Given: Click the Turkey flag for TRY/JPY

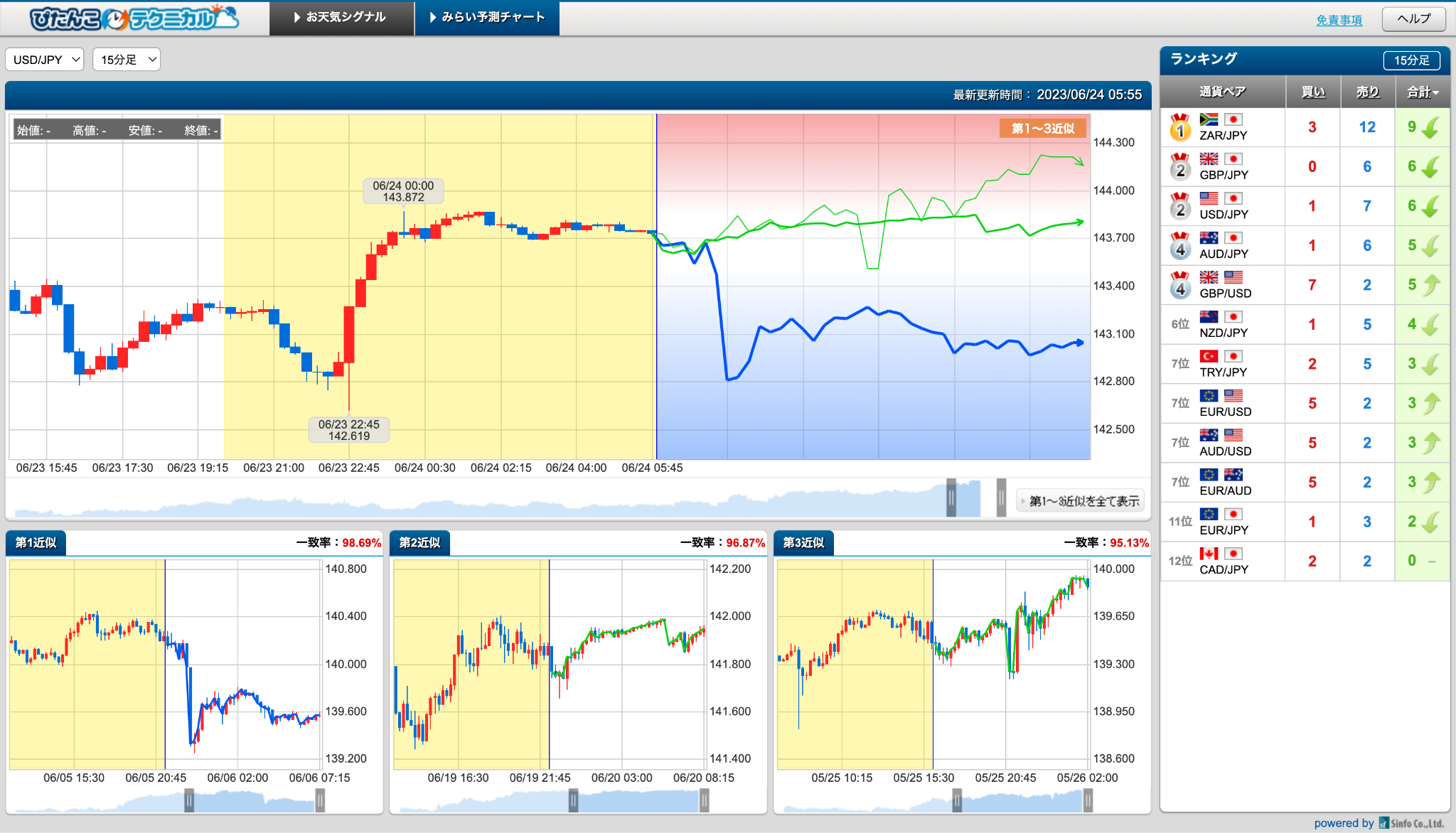Looking at the screenshot, I should pos(1209,356).
